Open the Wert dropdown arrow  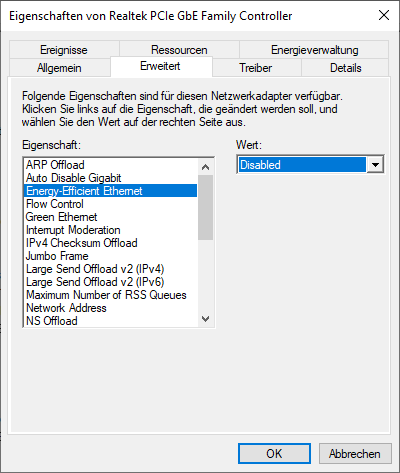pyautogui.click(x=375, y=165)
